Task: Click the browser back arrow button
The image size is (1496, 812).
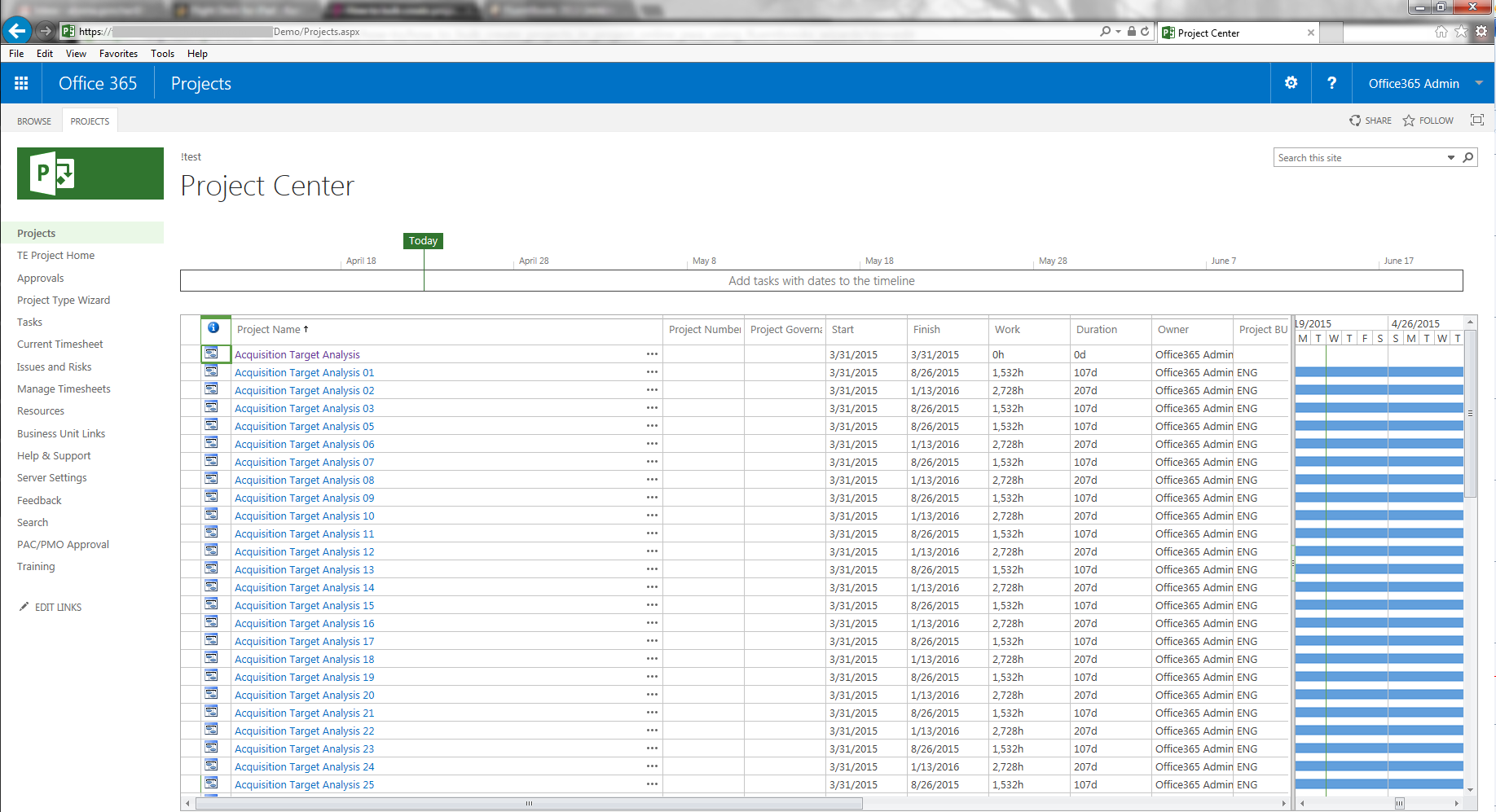Action: point(17,32)
